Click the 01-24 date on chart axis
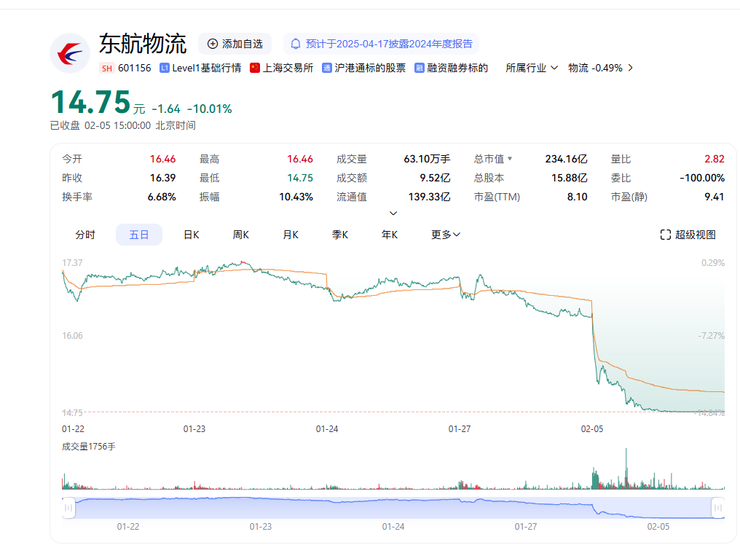The height and width of the screenshot is (545, 740). click(327, 429)
